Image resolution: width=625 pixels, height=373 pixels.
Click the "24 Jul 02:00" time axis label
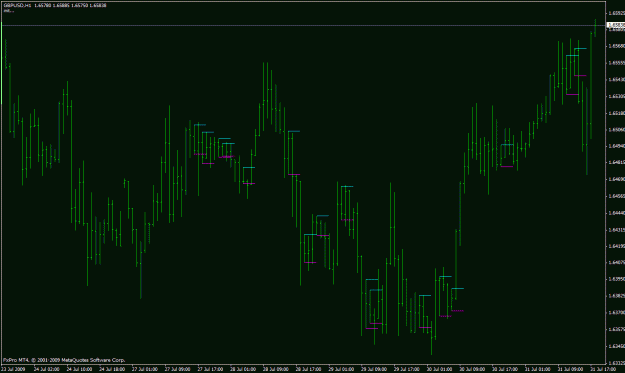coord(47,369)
